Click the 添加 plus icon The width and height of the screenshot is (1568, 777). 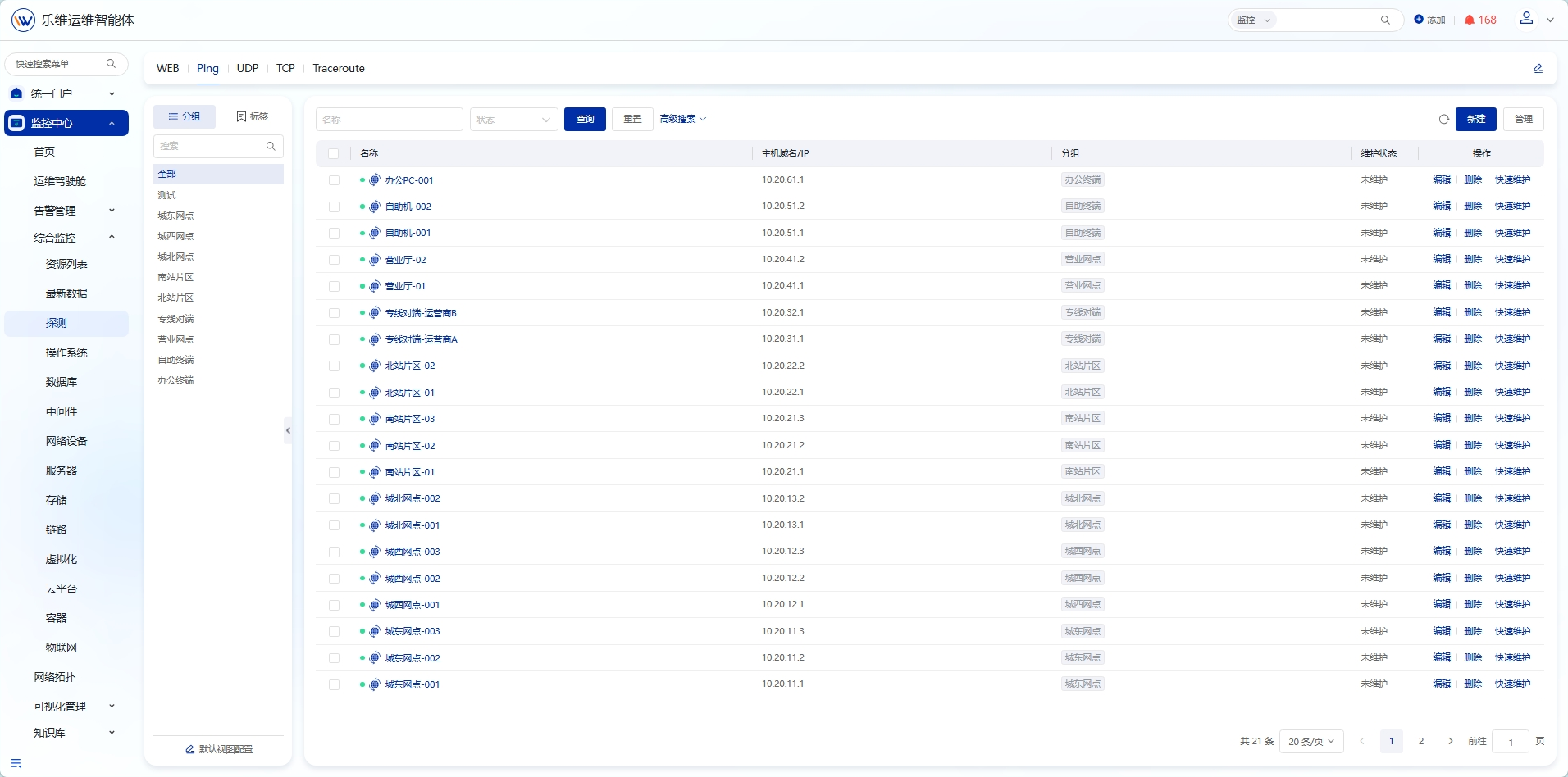point(1419,20)
